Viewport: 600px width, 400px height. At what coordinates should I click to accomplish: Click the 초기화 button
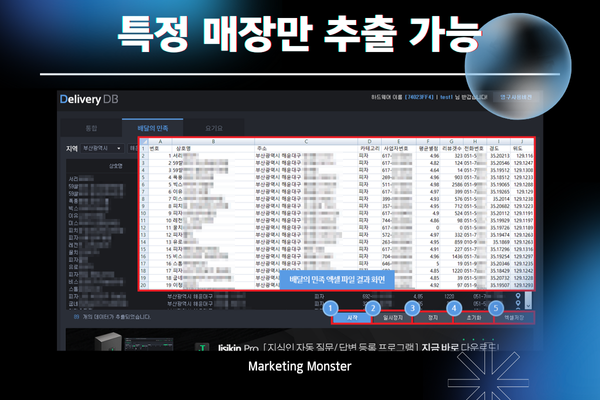click(x=473, y=318)
